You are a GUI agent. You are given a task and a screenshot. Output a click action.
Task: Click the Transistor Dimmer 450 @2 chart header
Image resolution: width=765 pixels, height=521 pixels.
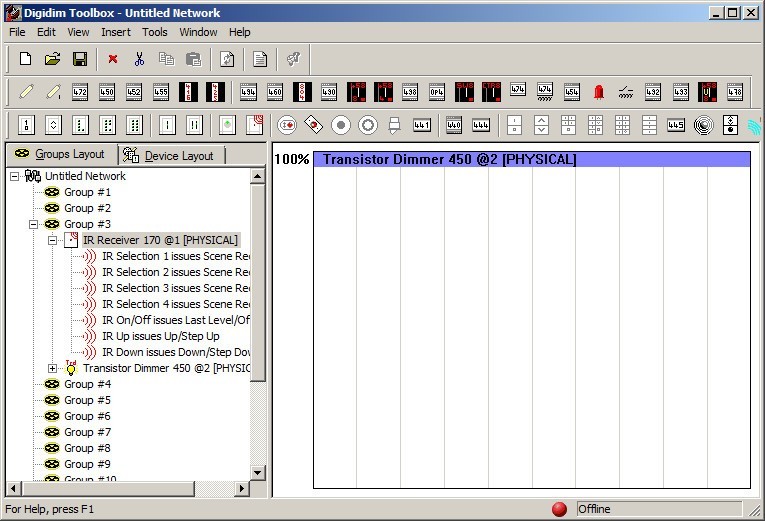coord(532,160)
